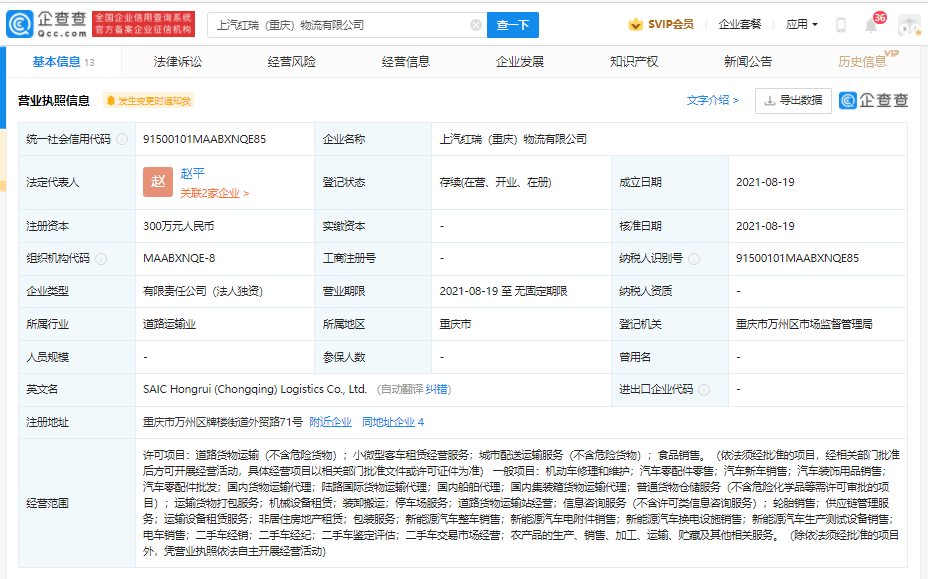Click the 查一下 search button
Image resolution: width=928 pixels, height=579 pixels.
click(512, 24)
